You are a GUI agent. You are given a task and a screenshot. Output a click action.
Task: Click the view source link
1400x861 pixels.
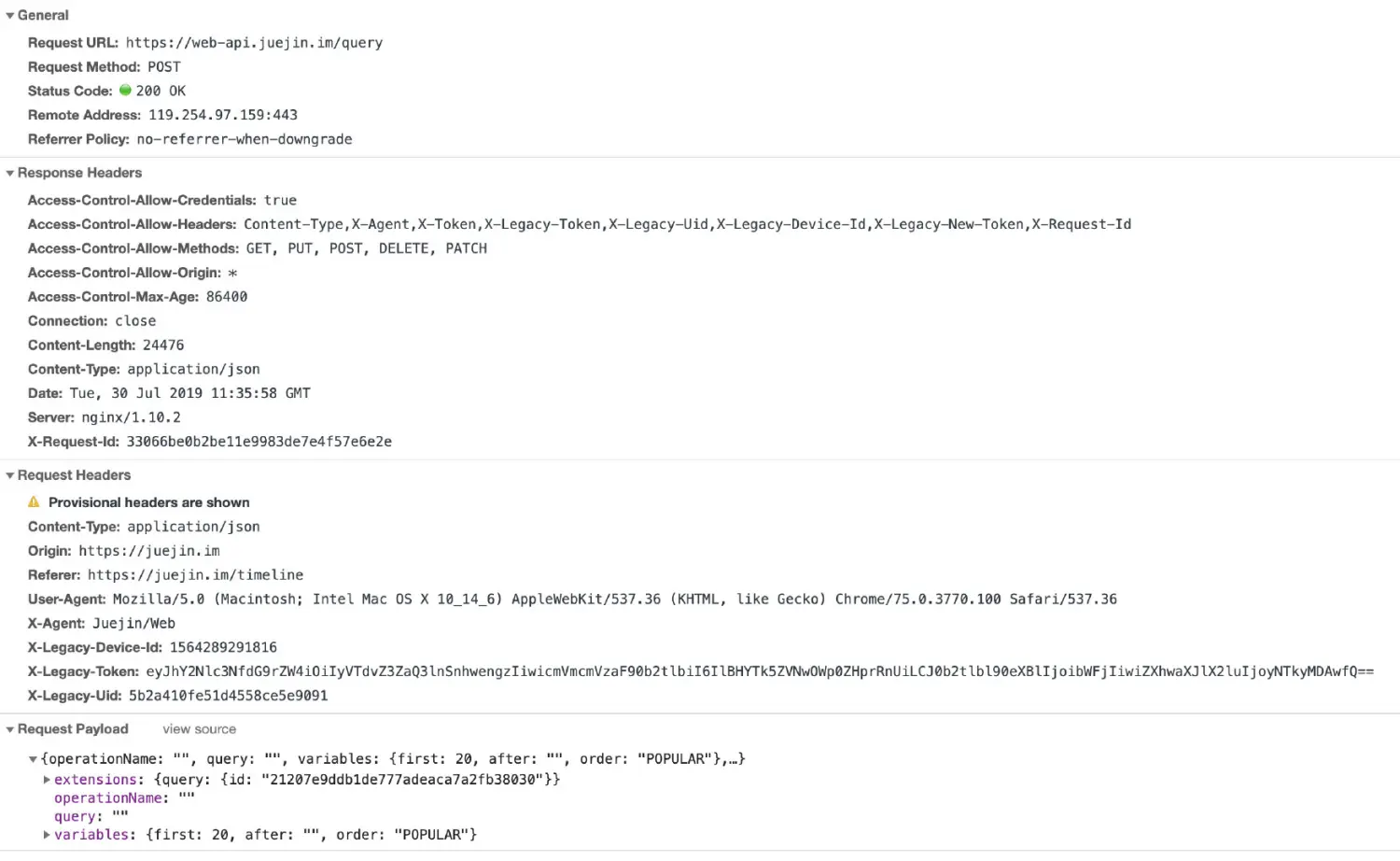[x=199, y=729]
